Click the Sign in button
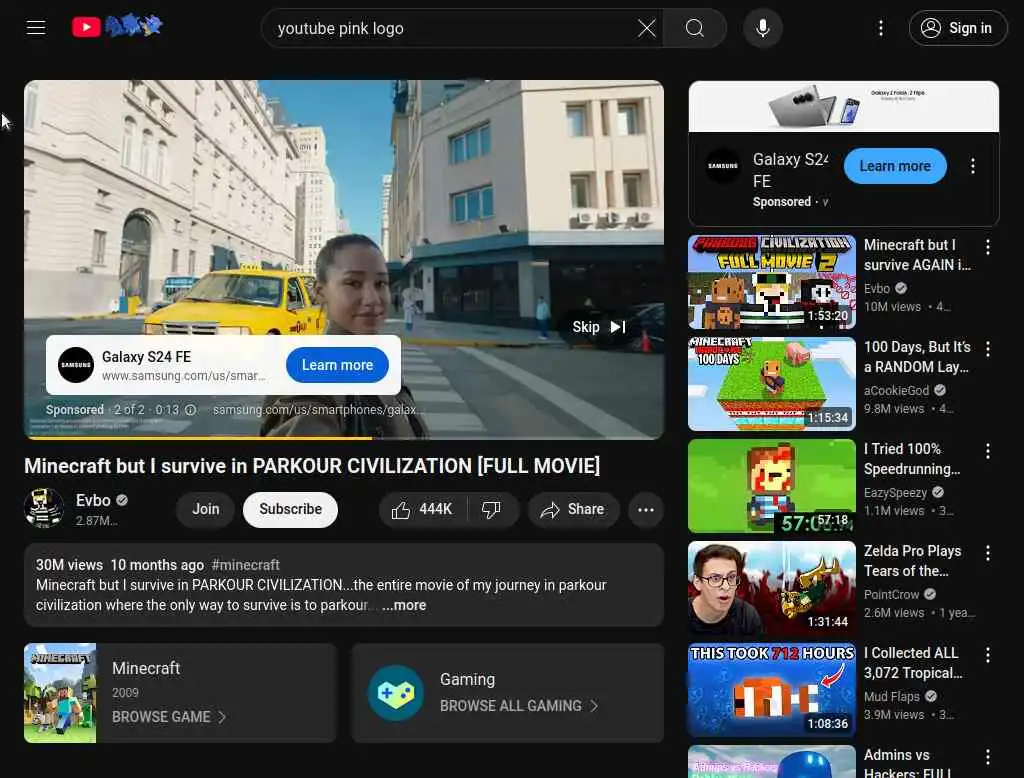1024x778 pixels. [957, 28]
